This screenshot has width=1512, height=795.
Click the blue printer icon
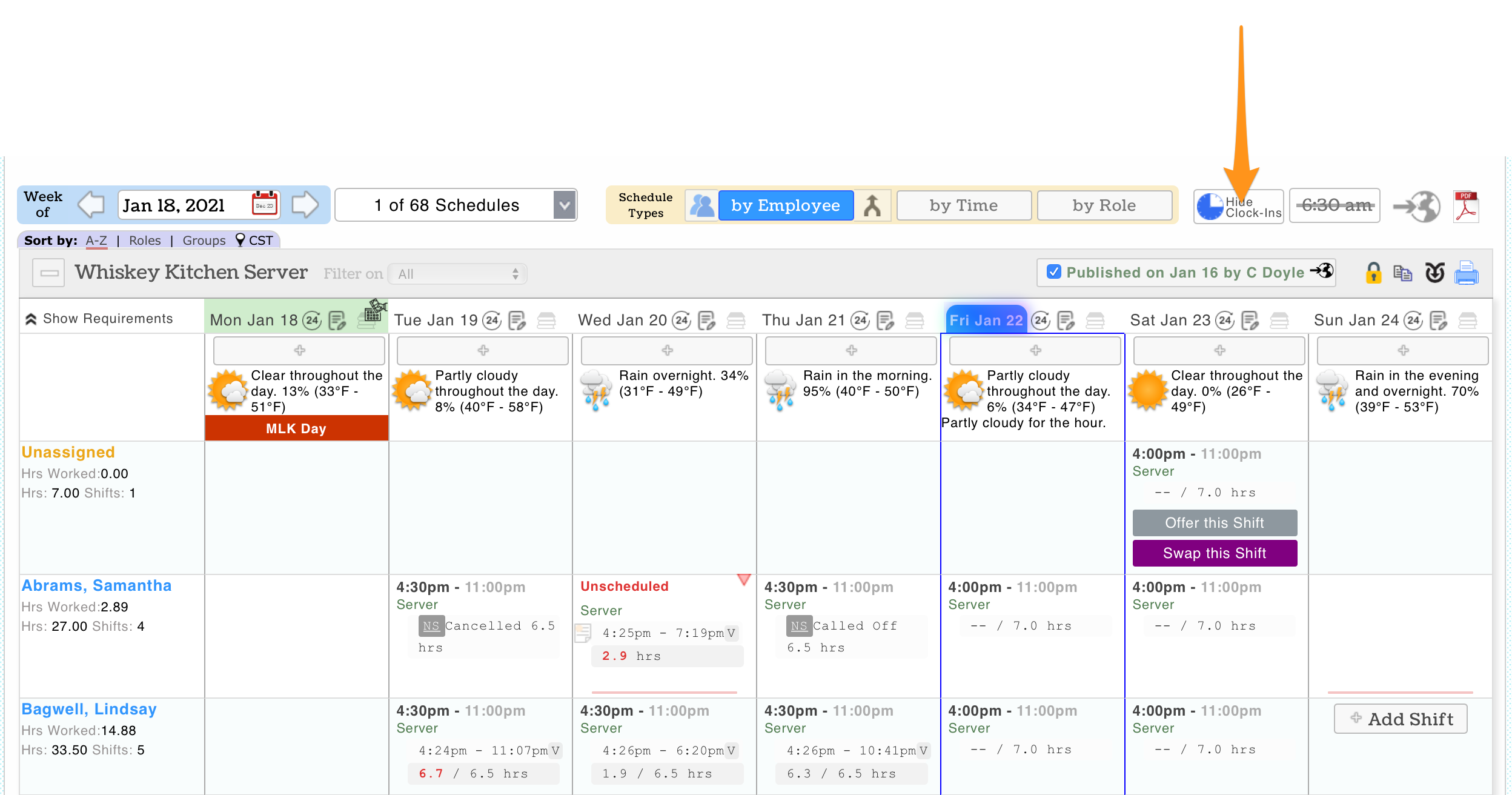click(1467, 273)
